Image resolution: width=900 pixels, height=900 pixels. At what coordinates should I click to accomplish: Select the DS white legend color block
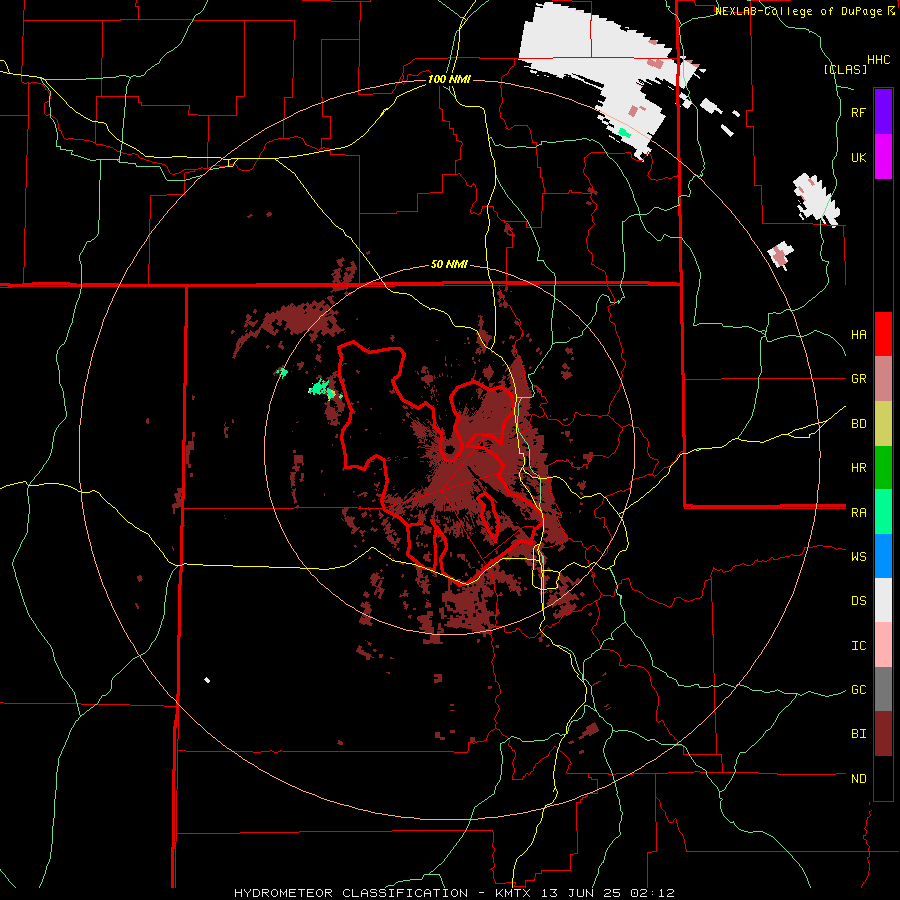pos(883,600)
